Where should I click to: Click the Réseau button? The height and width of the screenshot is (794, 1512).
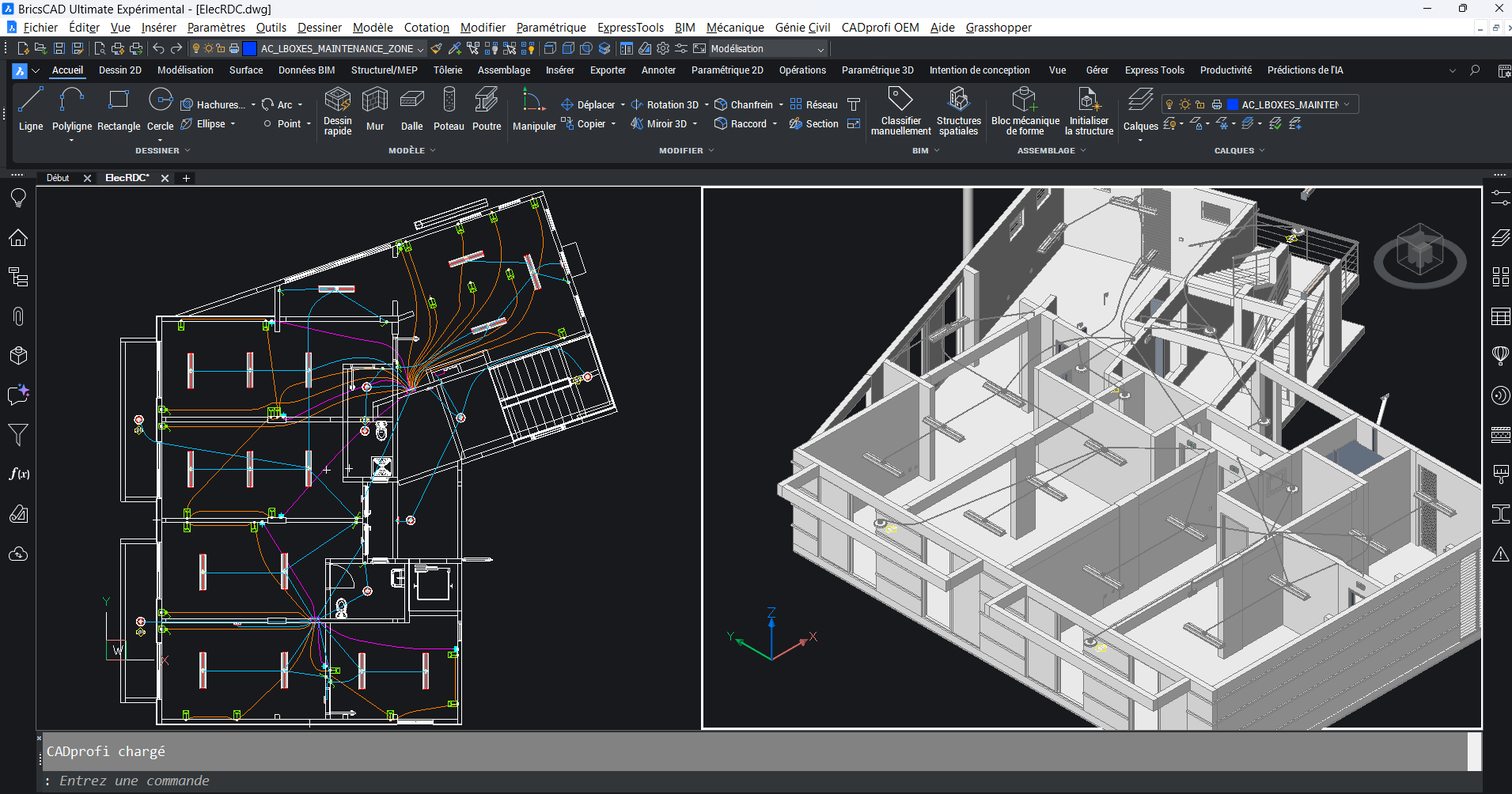(x=813, y=104)
